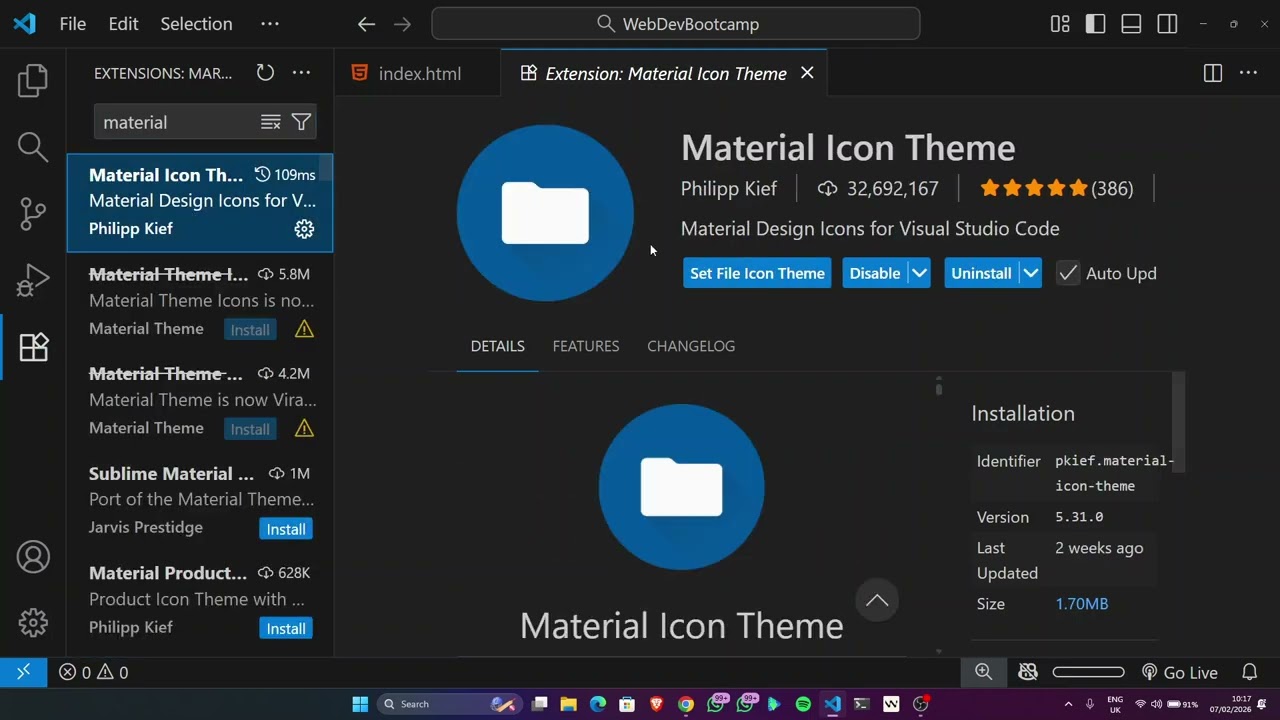This screenshot has height=720, width=1280.
Task: Open the Manage gear in activity bar
Action: (33, 623)
